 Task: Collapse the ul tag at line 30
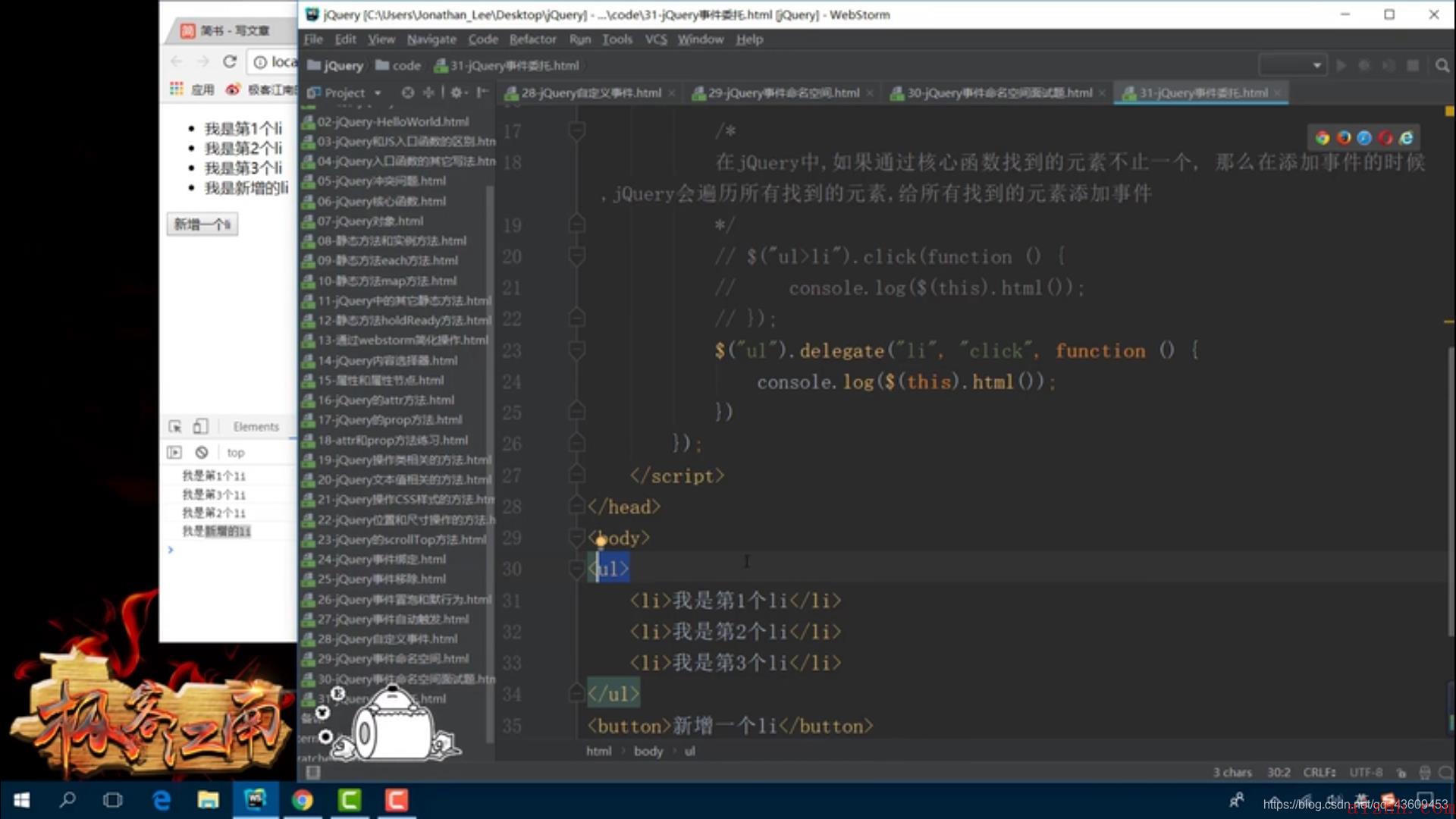577,569
